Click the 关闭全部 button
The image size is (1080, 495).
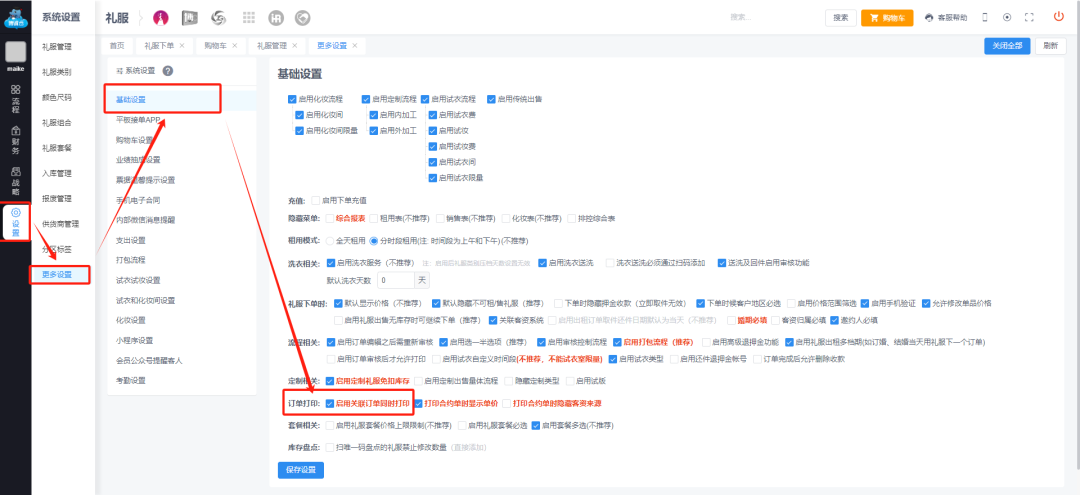click(x=1007, y=45)
